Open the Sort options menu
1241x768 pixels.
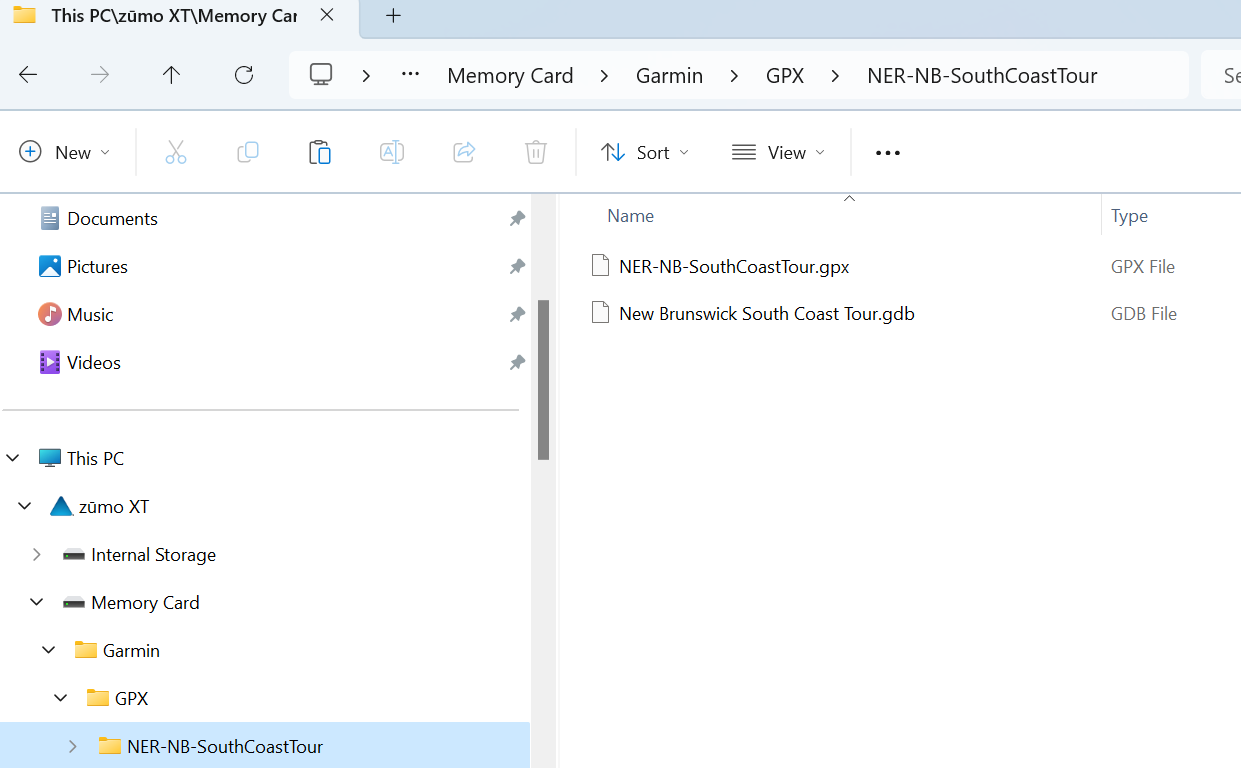(x=645, y=152)
